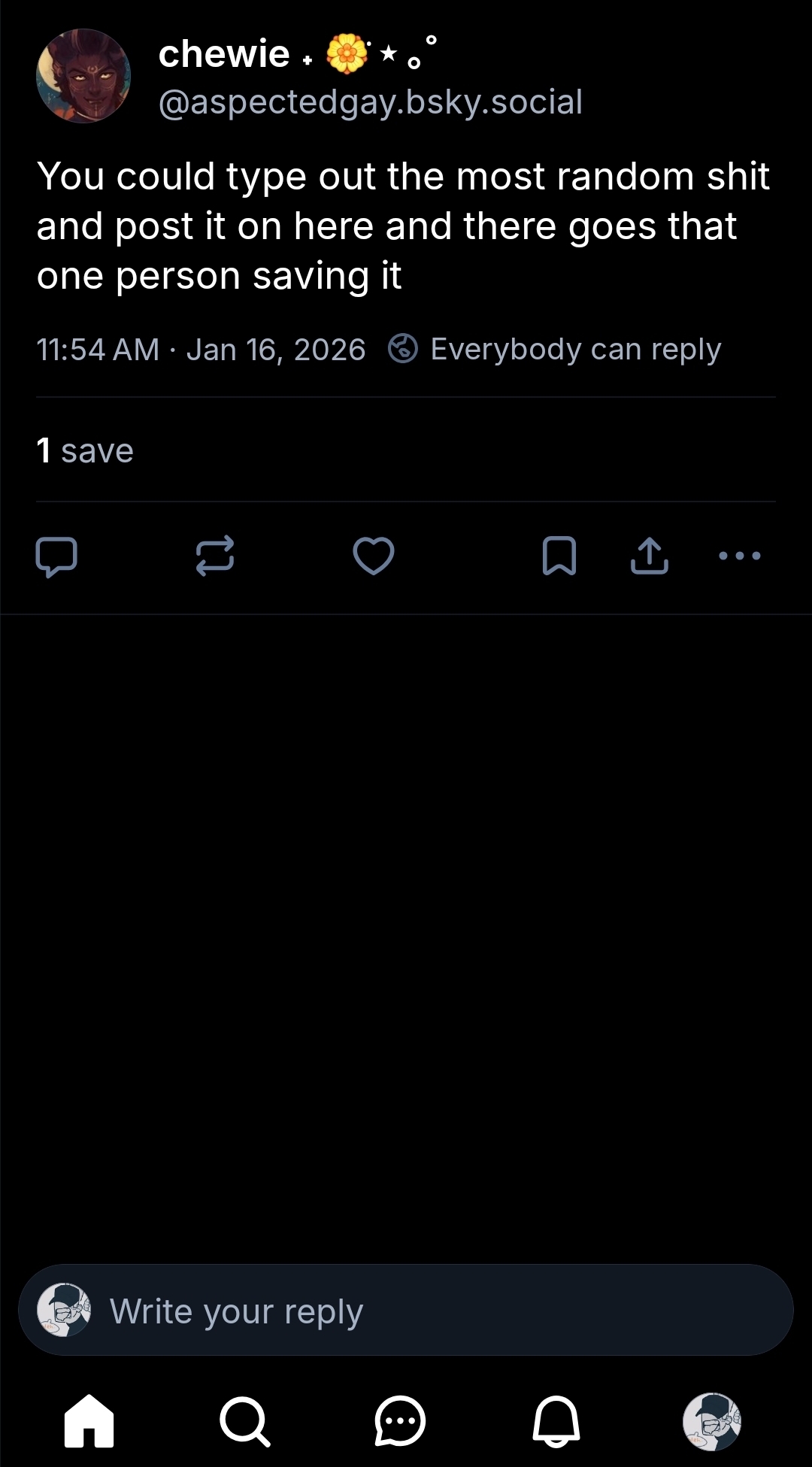View chewie's profile avatar
Image resolution: width=812 pixels, height=1467 pixels.
click(83, 76)
